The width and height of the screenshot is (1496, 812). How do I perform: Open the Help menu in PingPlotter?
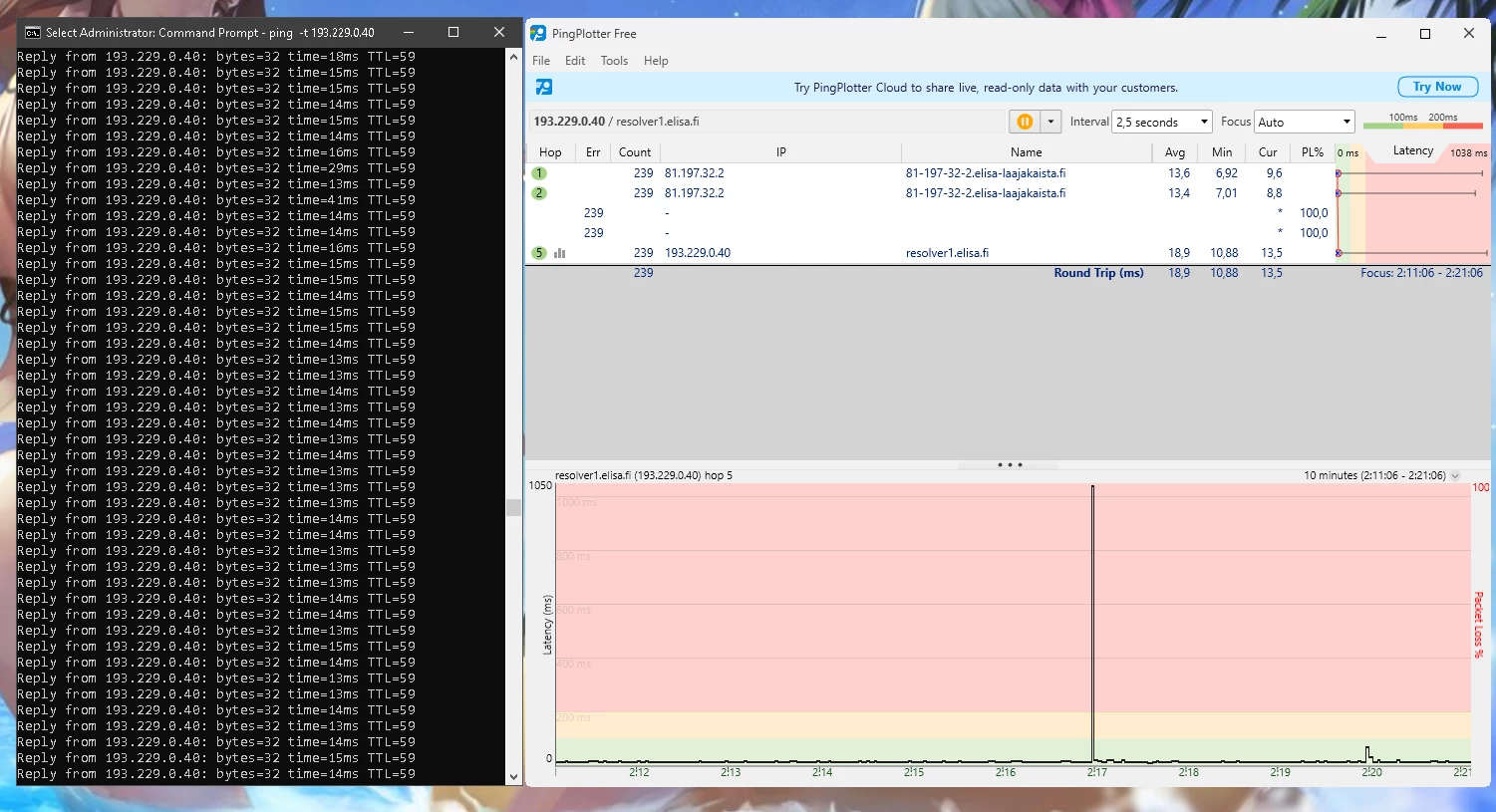(656, 61)
